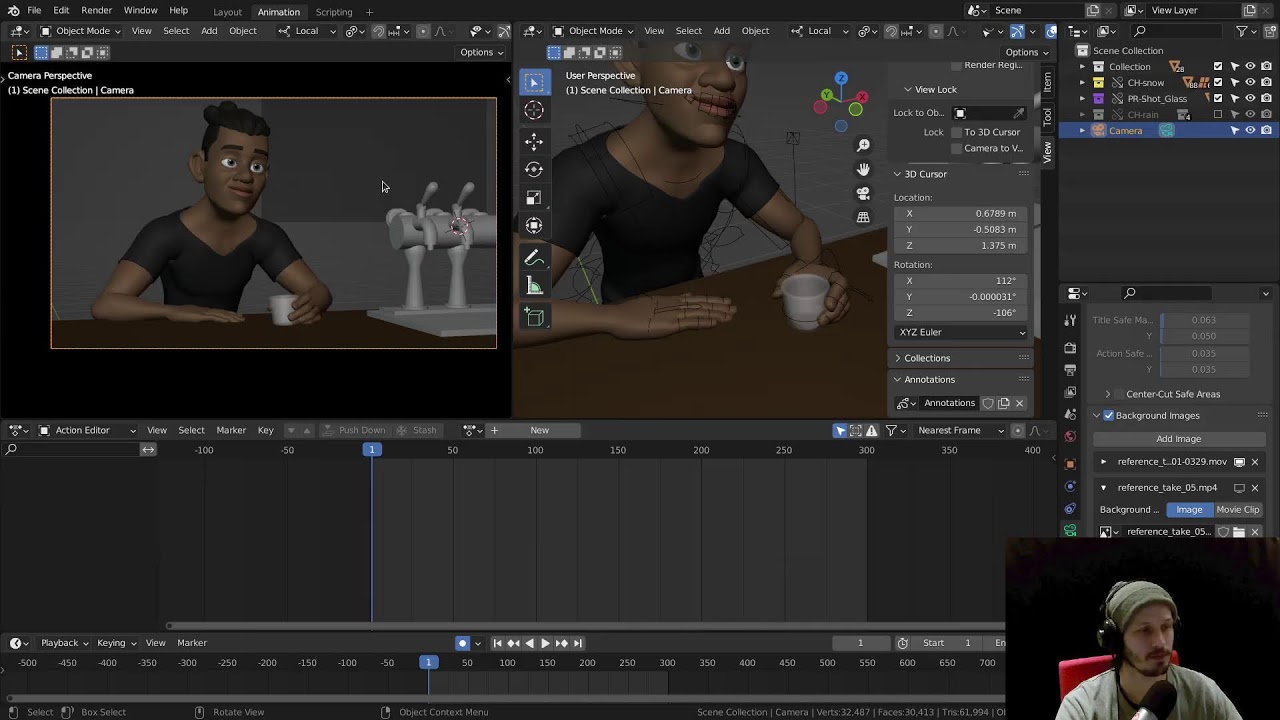Remove the reference_take_05.mp4 background image
The height and width of the screenshot is (720, 1280).
[1255, 488]
